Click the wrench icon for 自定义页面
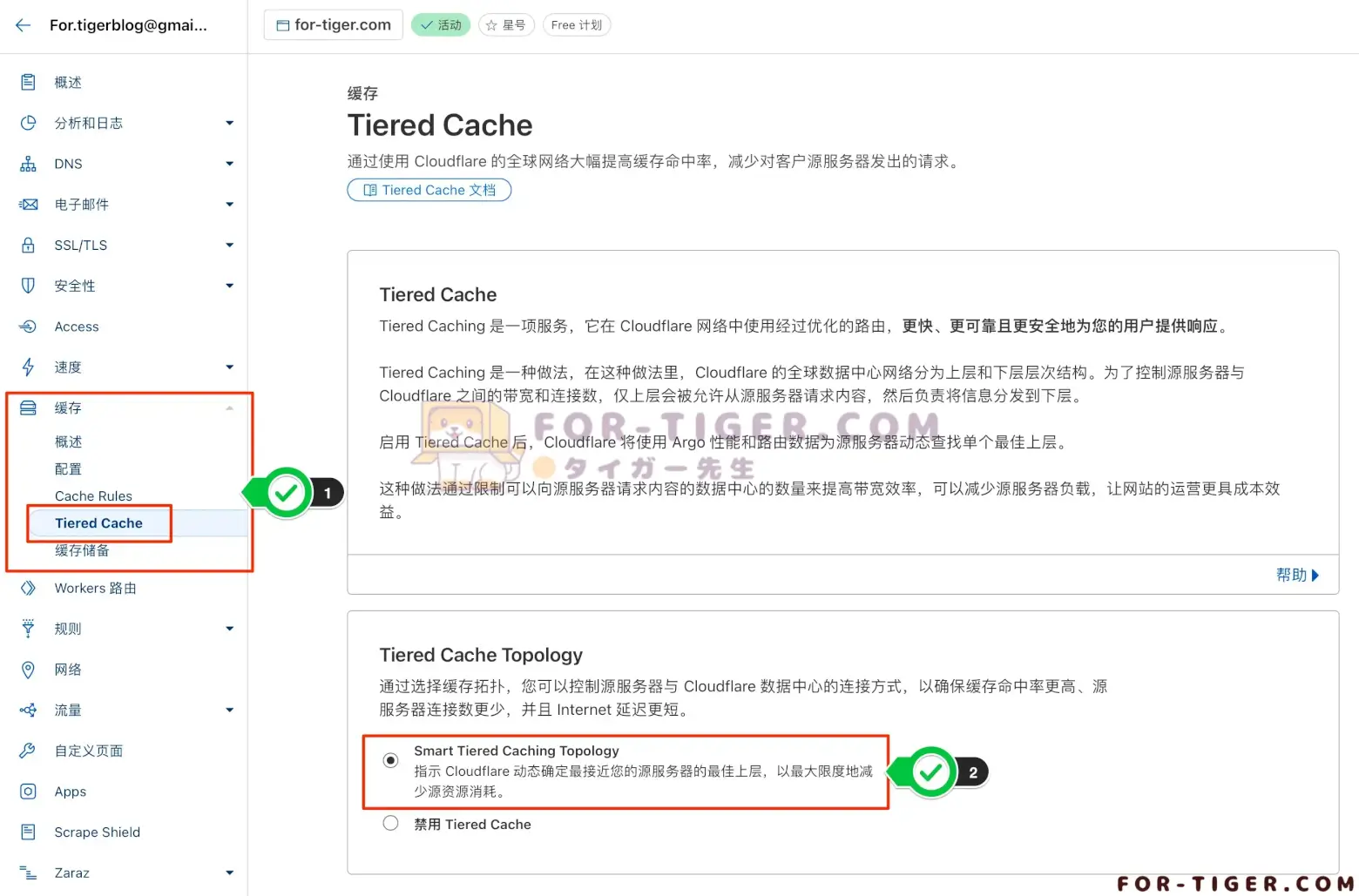Image resolution: width=1359 pixels, height=896 pixels. (x=28, y=751)
